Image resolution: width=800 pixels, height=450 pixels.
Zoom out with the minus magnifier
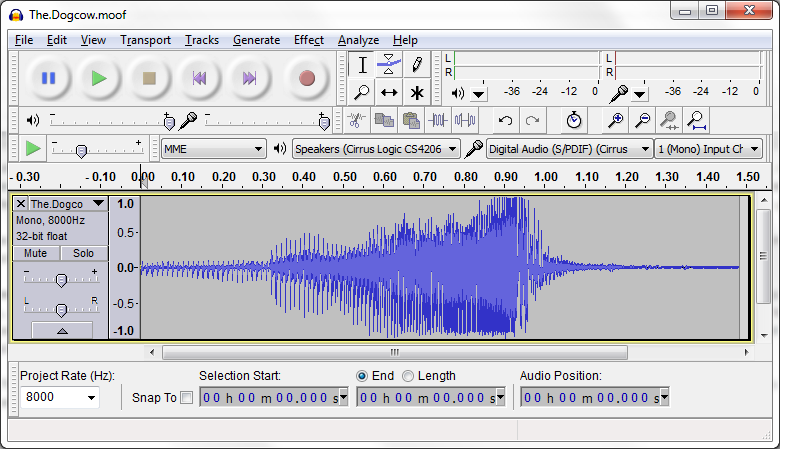click(642, 120)
